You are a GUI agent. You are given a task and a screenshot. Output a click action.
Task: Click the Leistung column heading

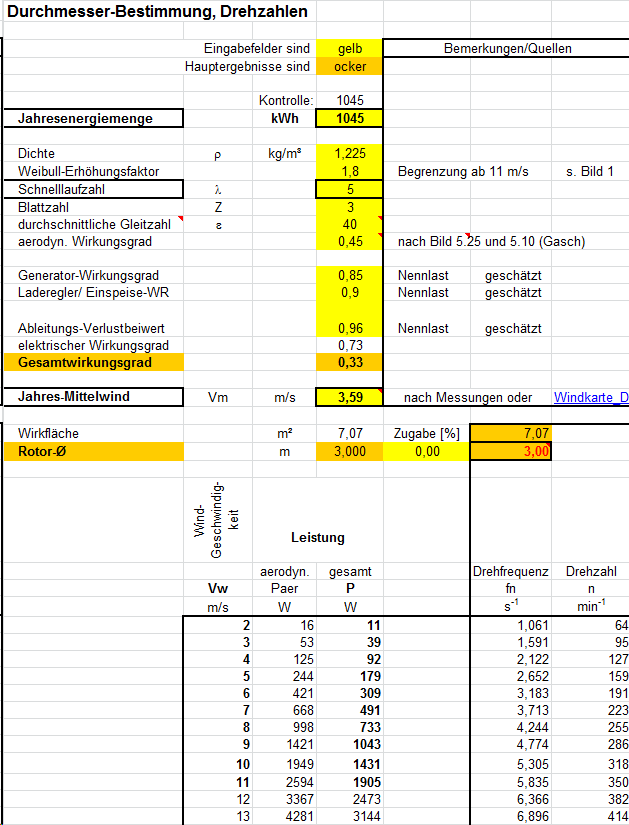[318, 537]
